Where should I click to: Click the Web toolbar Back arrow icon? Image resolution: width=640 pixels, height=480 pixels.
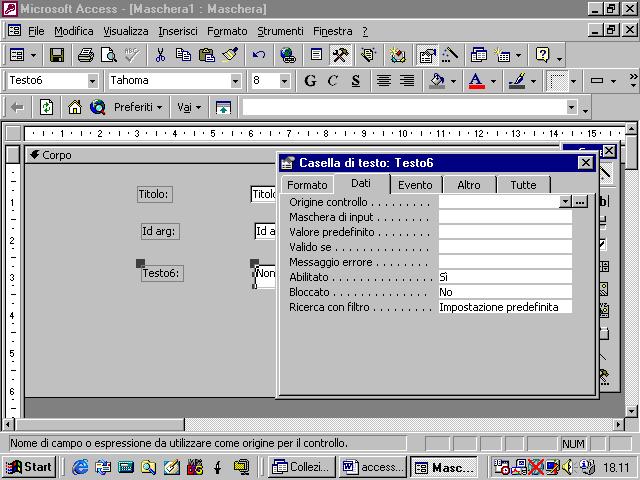pos(17,108)
